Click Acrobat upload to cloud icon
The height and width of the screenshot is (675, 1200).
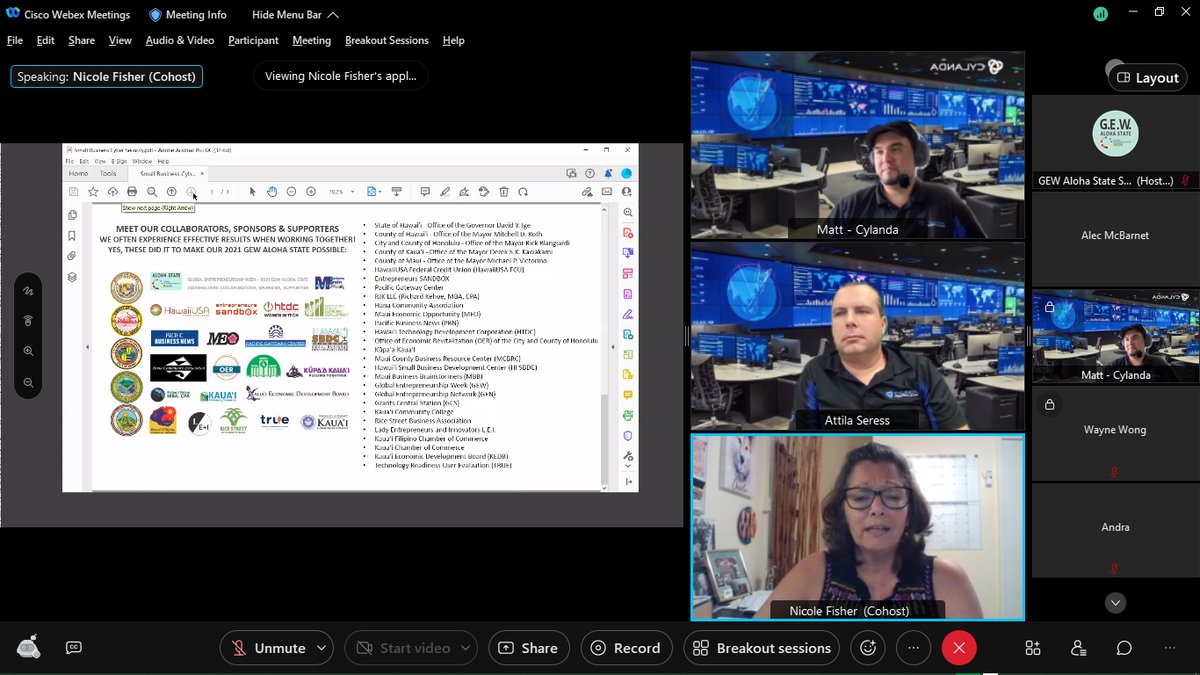point(112,191)
